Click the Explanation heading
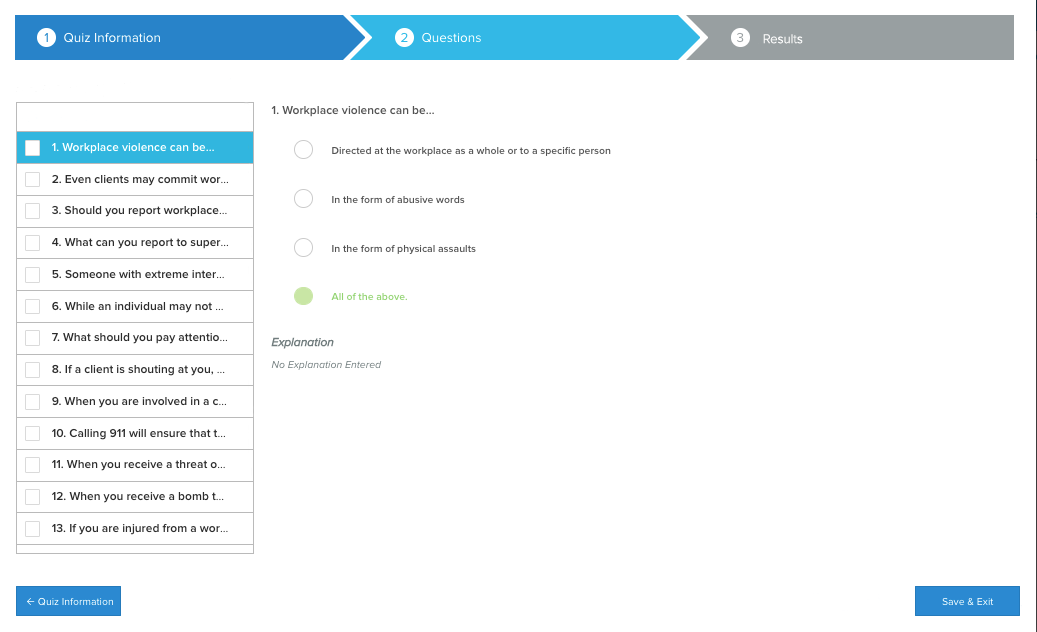The image size is (1037, 632). [x=302, y=342]
